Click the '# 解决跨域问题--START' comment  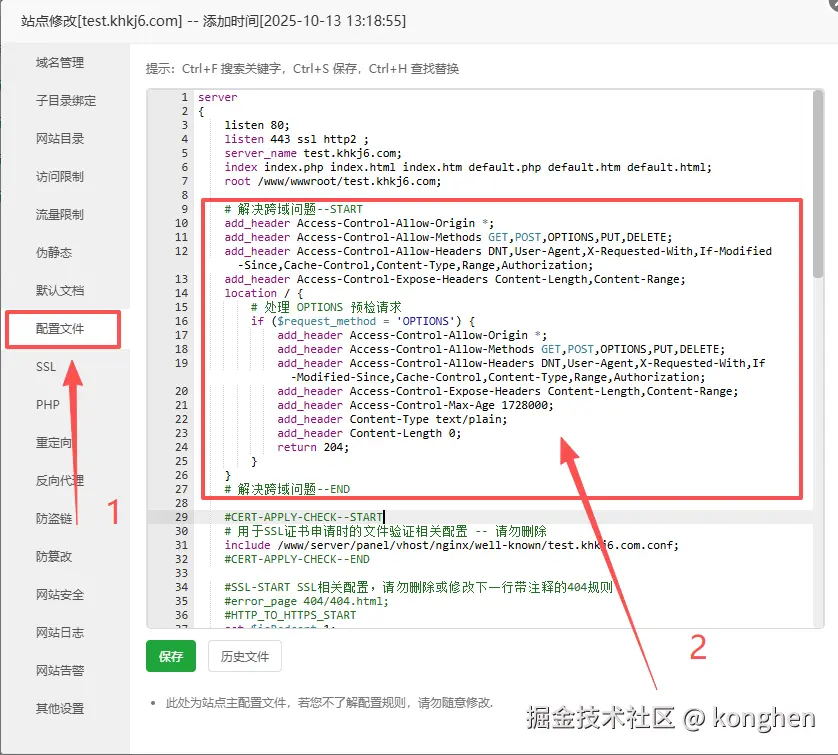click(293, 209)
